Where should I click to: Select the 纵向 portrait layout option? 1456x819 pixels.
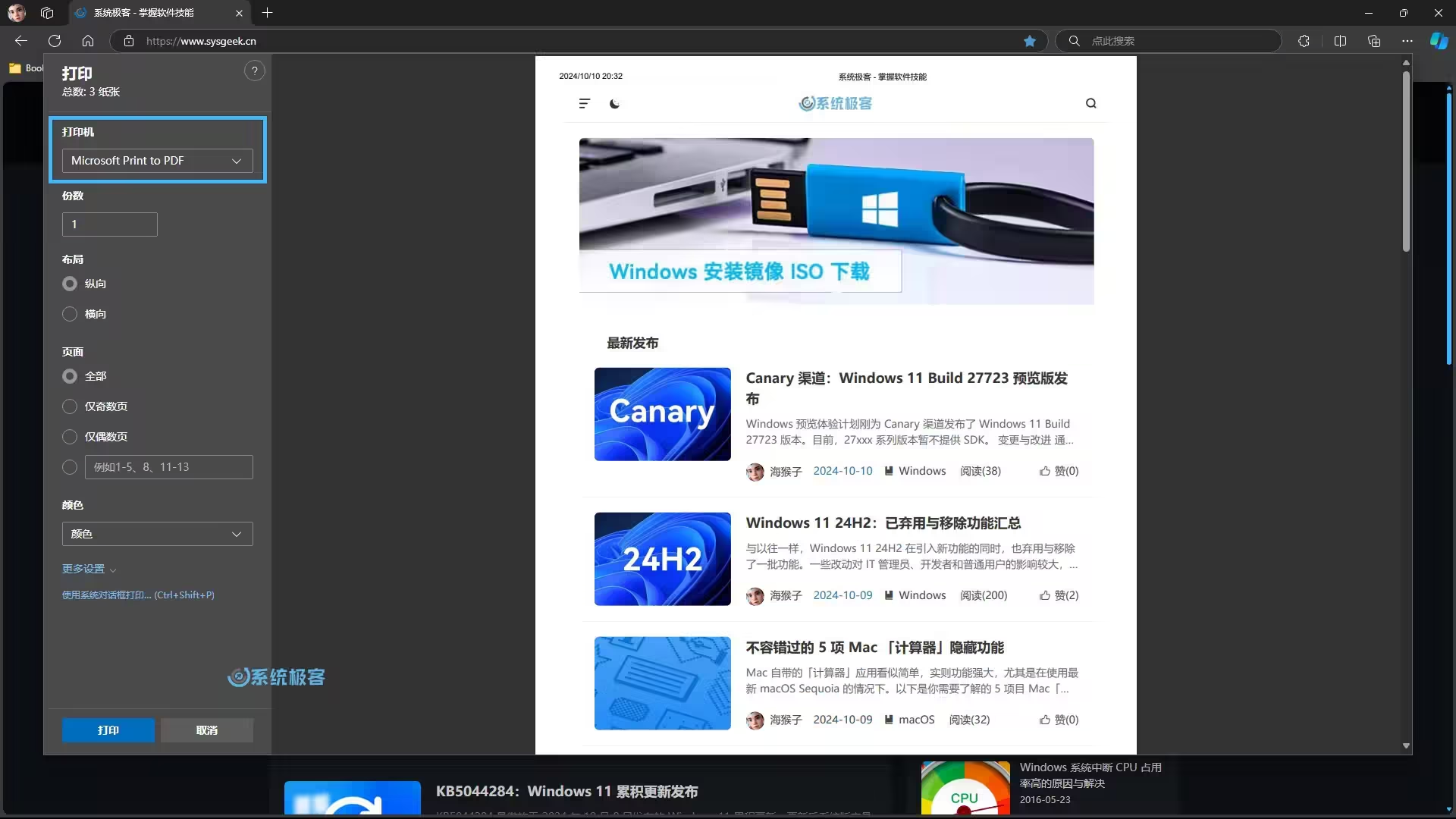click(70, 284)
